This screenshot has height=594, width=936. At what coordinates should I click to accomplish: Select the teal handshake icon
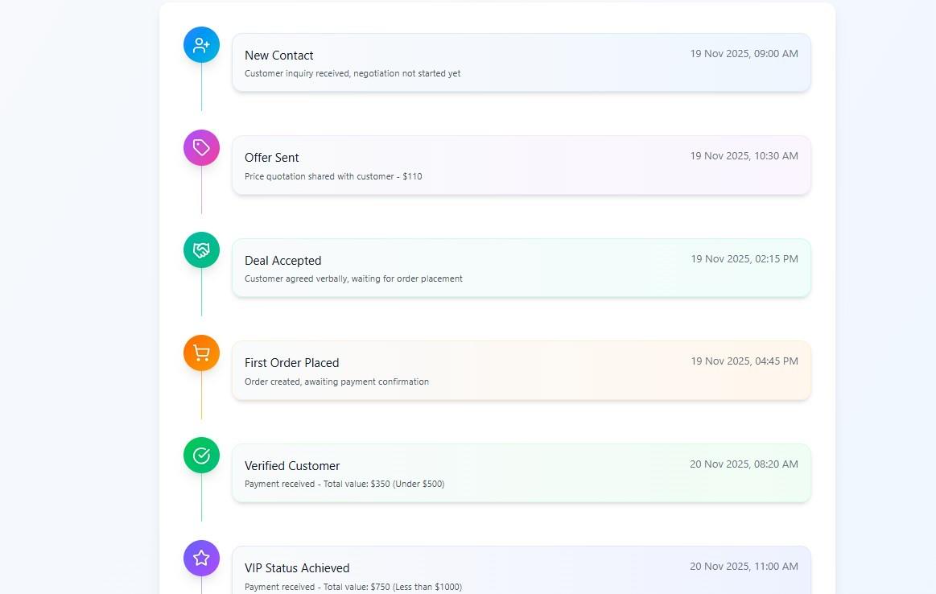[x=201, y=250]
